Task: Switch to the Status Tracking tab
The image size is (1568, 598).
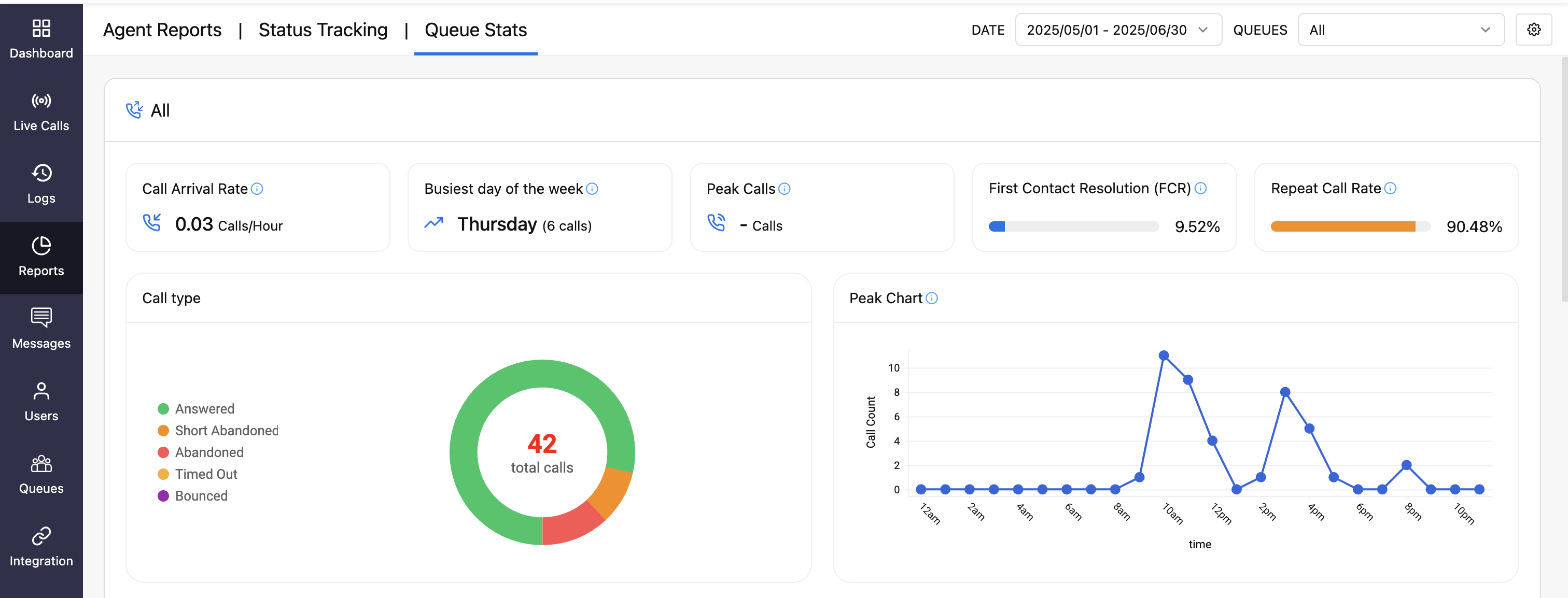Action: click(x=323, y=30)
